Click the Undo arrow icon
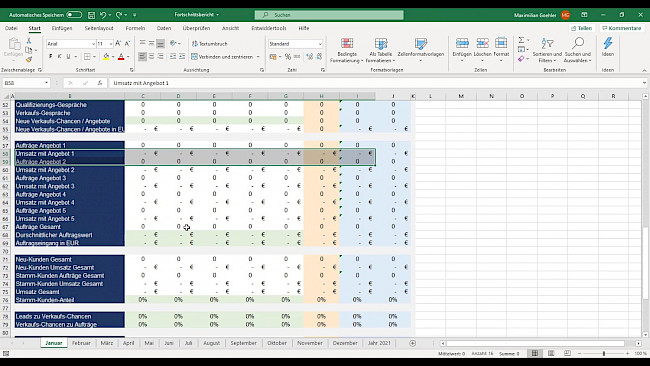 coord(103,15)
